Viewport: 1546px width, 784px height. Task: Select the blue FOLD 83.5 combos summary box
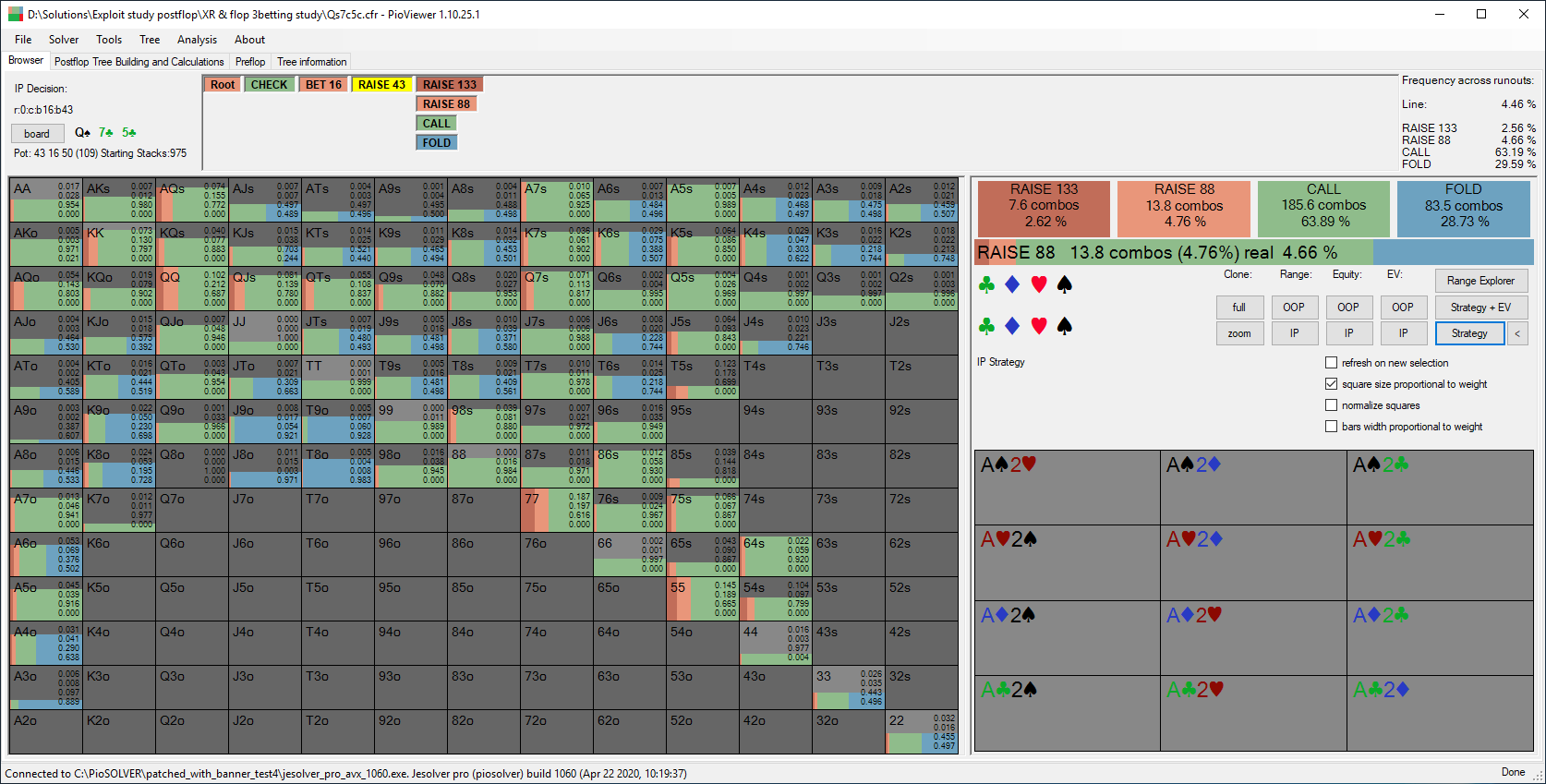(x=1463, y=206)
